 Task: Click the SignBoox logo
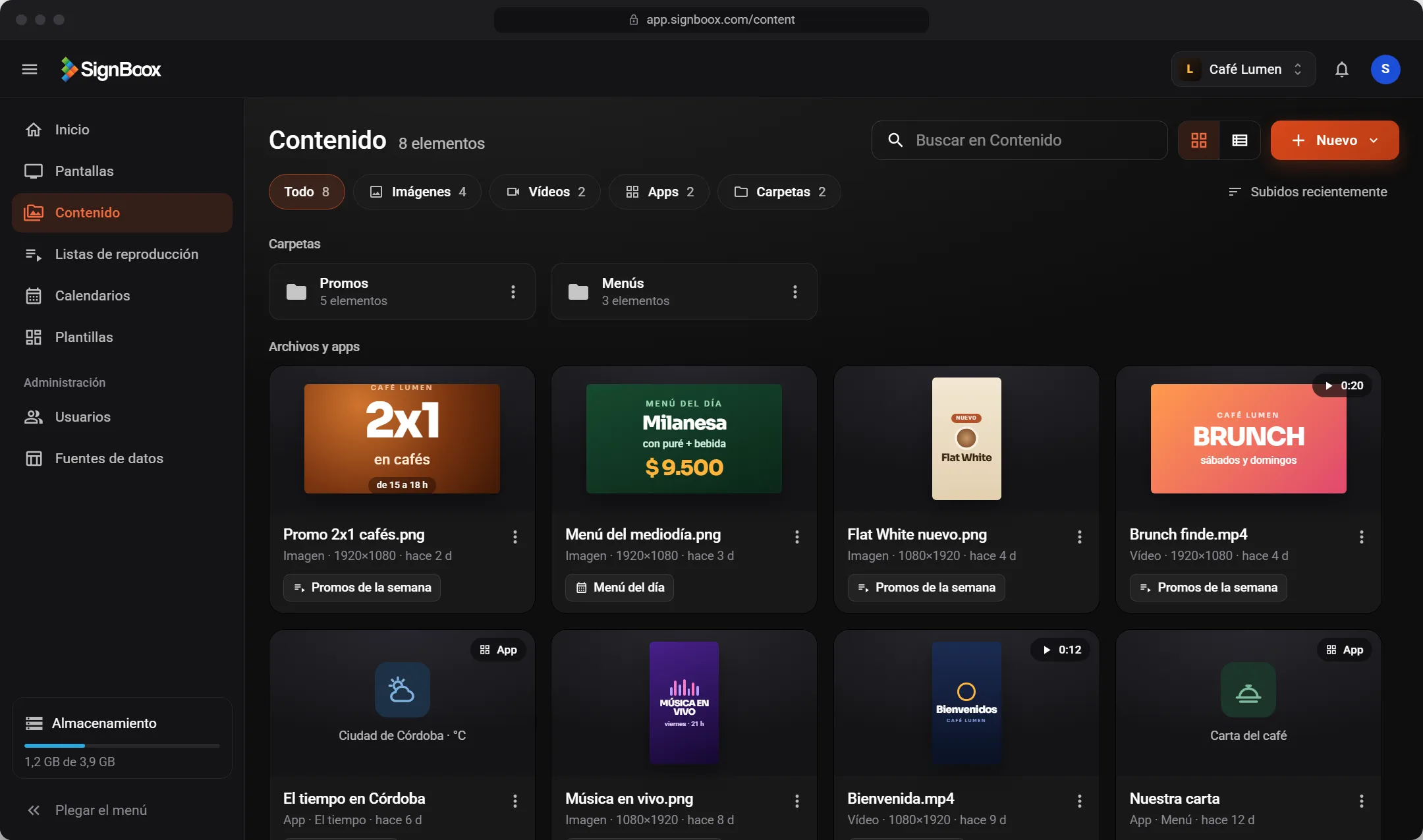(111, 69)
